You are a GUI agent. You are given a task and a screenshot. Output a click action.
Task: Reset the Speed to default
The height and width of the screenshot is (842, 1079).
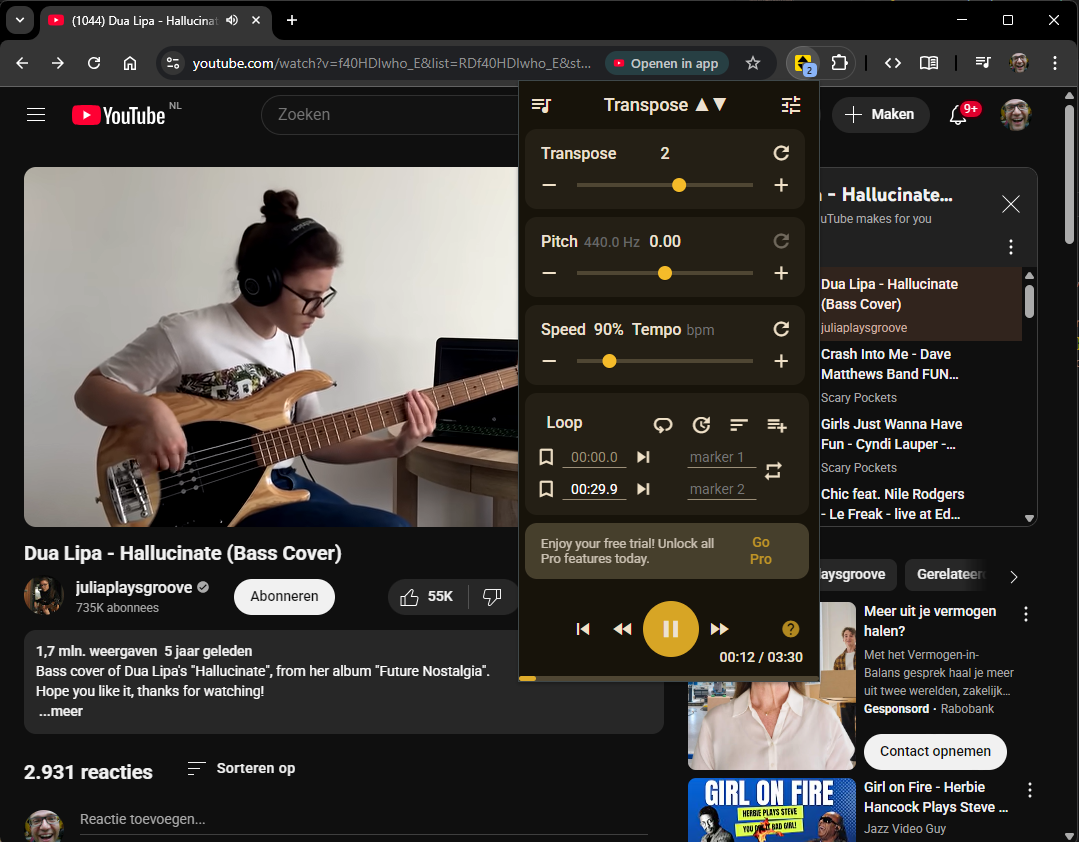coord(781,329)
